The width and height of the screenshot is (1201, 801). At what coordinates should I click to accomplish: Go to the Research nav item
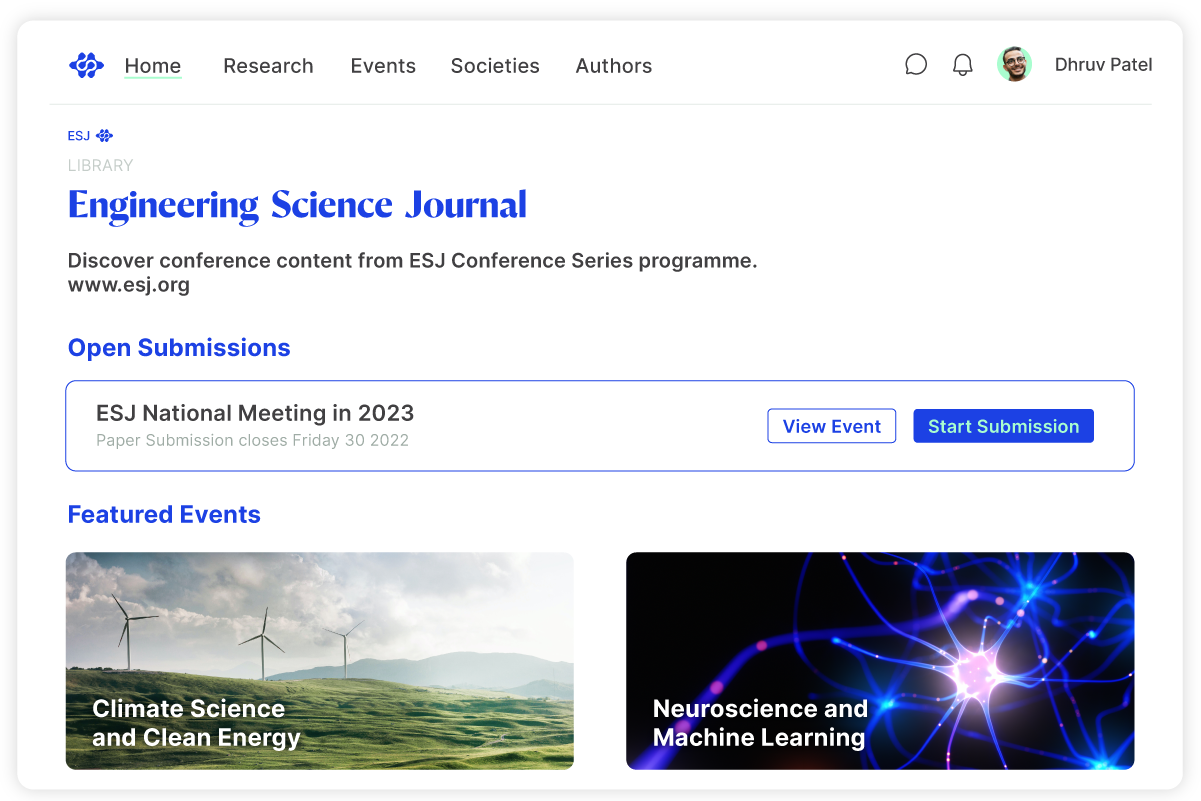click(268, 66)
